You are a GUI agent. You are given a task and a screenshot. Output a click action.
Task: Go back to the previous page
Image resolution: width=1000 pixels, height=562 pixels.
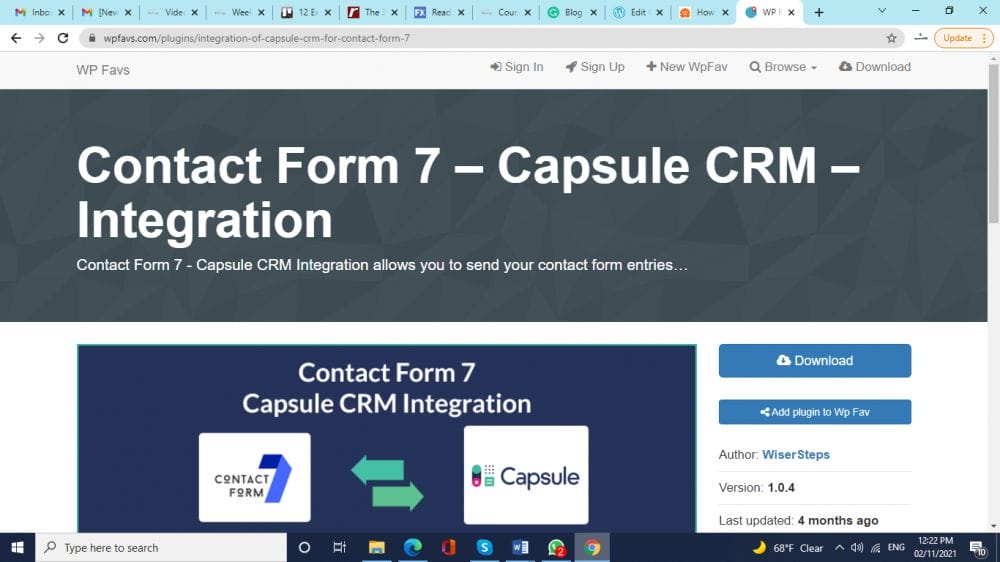(x=15, y=38)
